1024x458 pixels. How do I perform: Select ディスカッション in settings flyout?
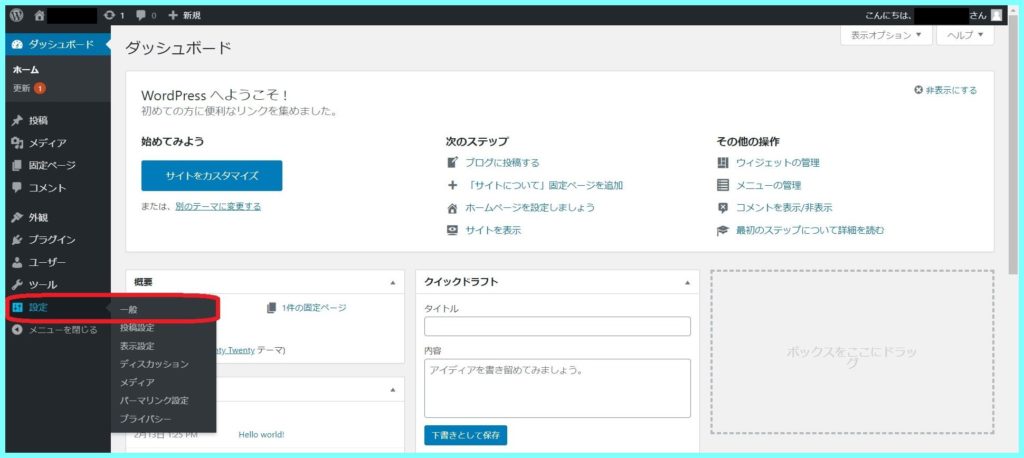point(154,364)
